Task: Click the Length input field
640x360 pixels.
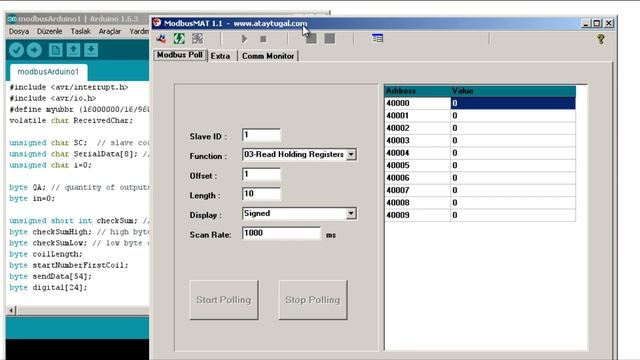Action: 261,194
